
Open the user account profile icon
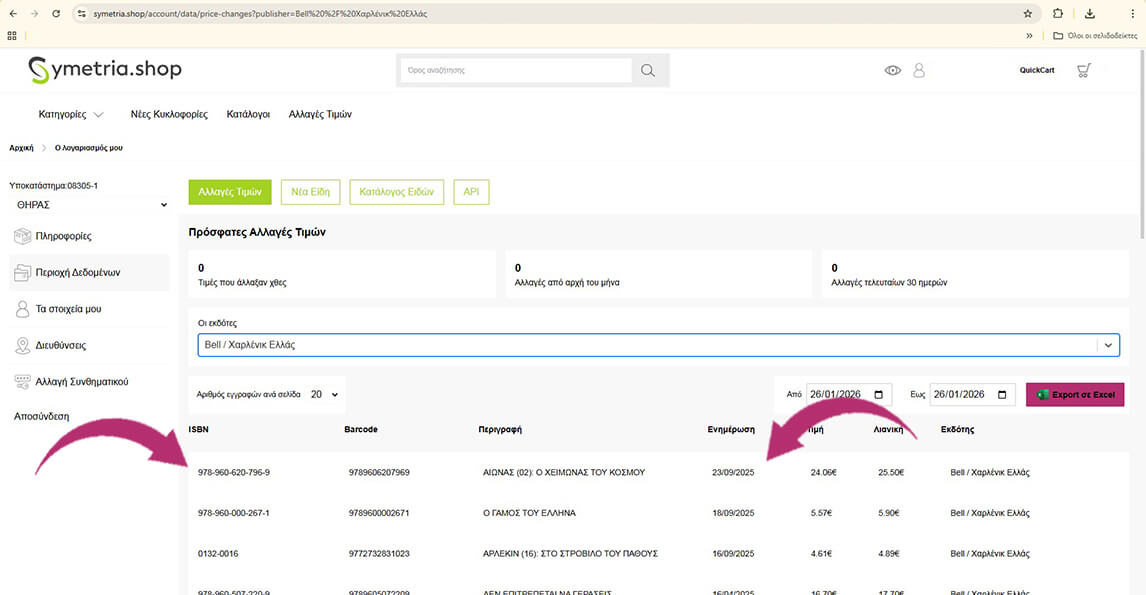tap(919, 70)
